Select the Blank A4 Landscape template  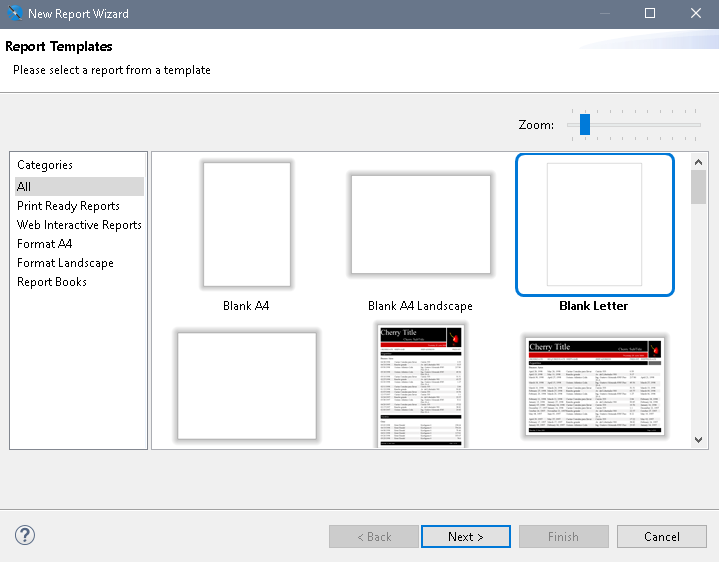(x=420, y=225)
